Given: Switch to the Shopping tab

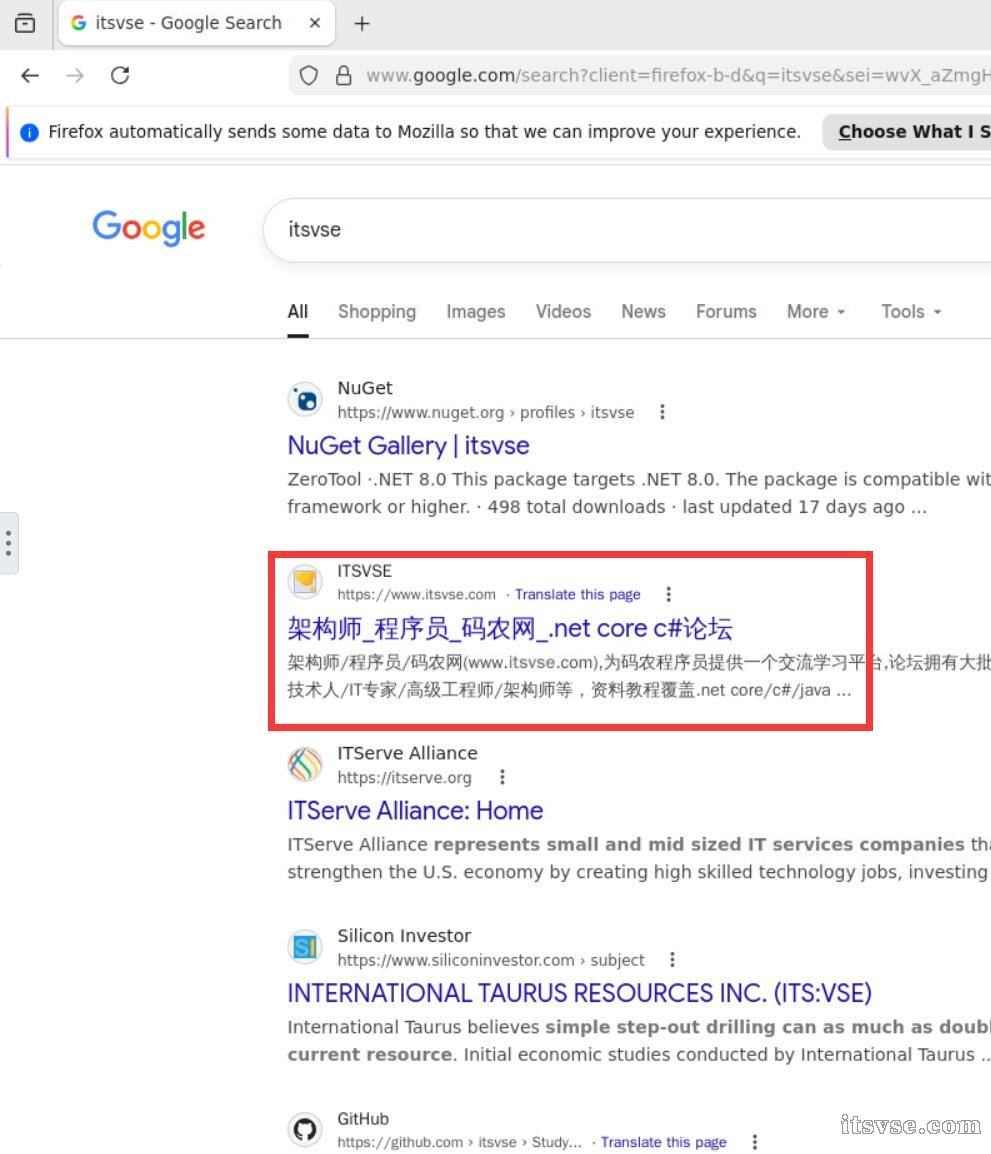Looking at the screenshot, I should click(x=377, y=312).
